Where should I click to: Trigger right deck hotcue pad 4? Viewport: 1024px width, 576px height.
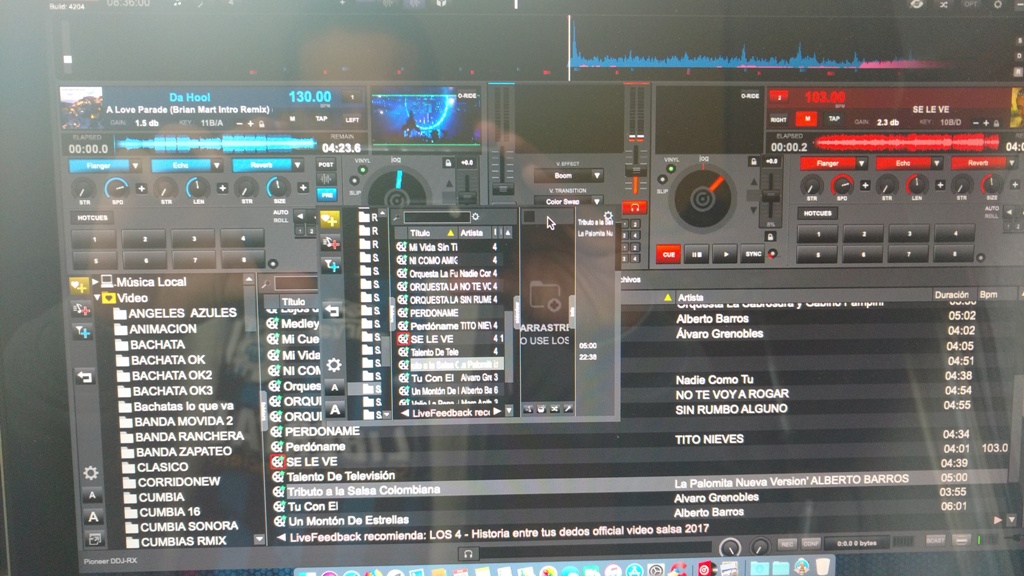tap(954, 233)
